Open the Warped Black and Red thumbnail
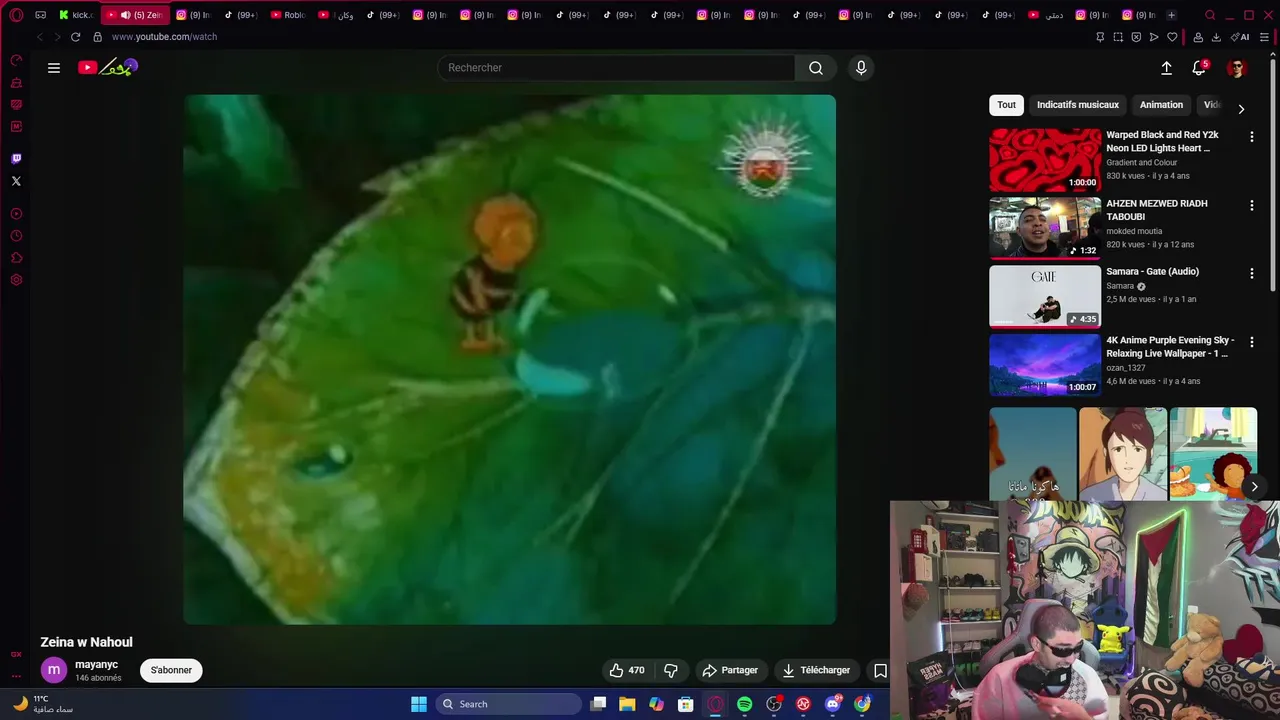 [1045, 160]
